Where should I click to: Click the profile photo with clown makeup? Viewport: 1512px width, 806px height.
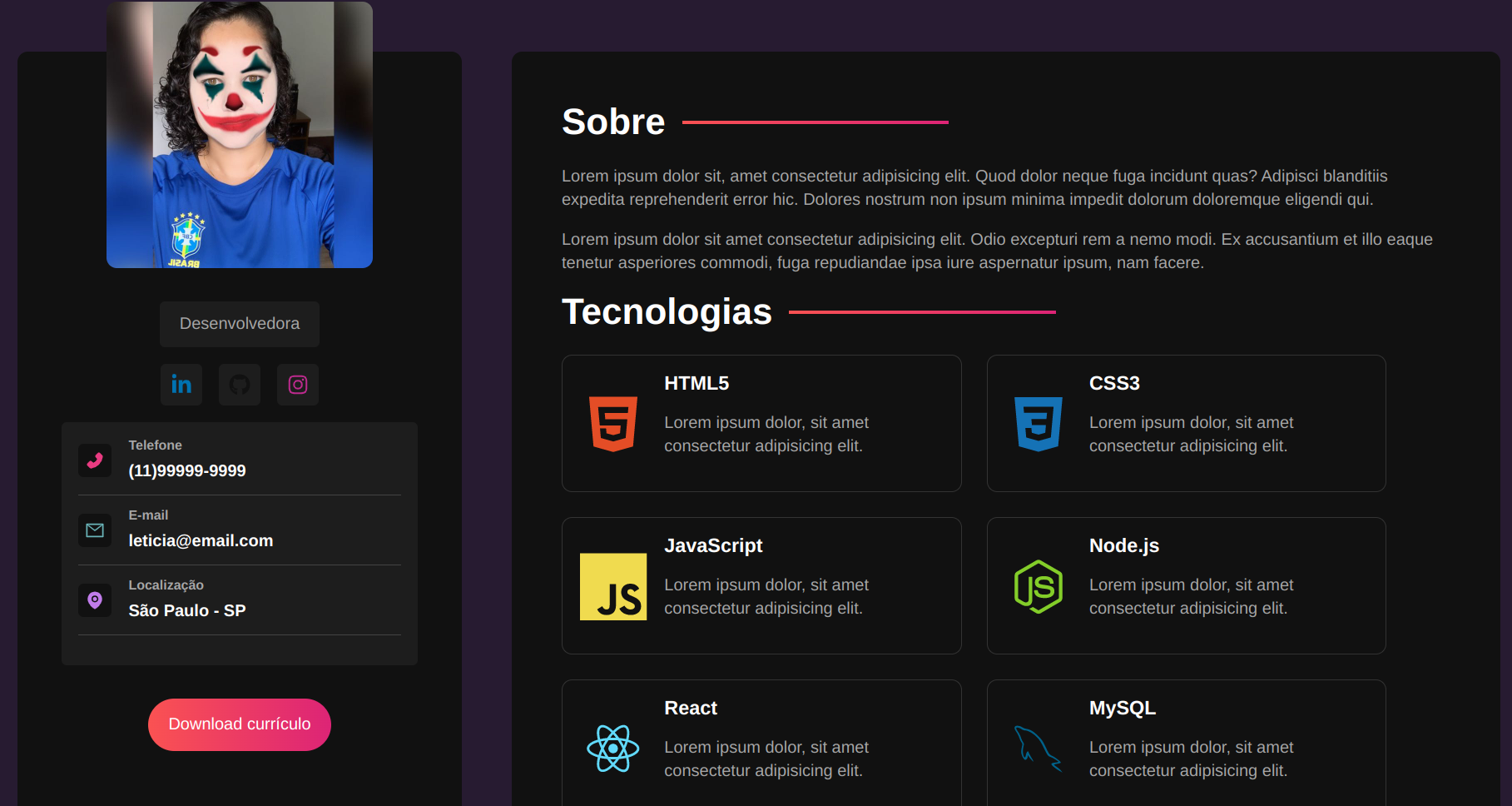(x=240, y=135)
